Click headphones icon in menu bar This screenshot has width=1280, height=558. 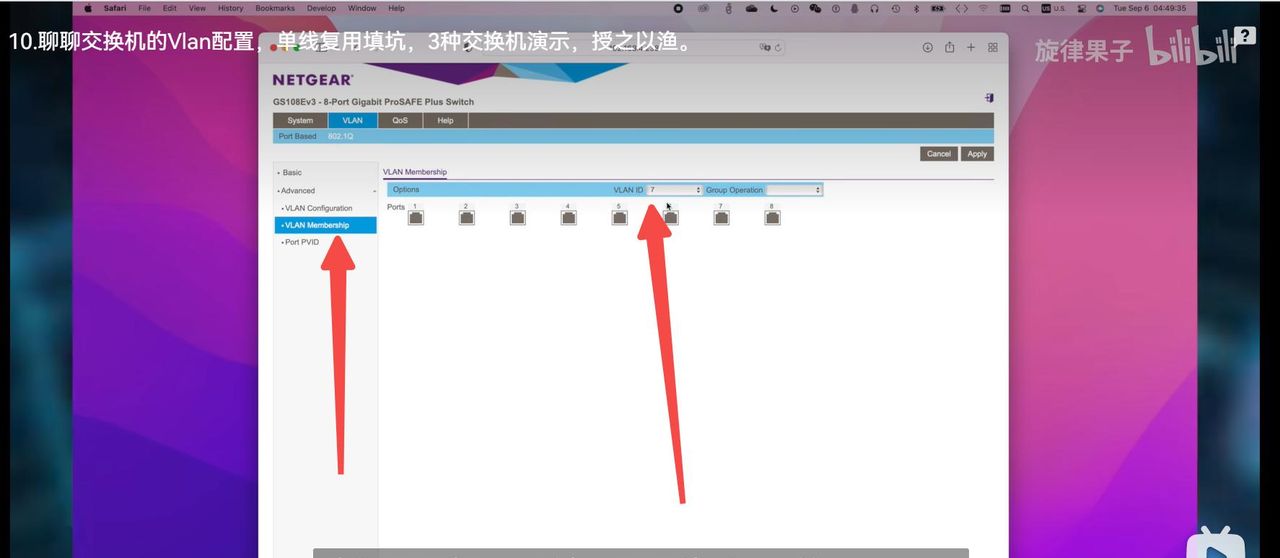(x=875, y=8)
